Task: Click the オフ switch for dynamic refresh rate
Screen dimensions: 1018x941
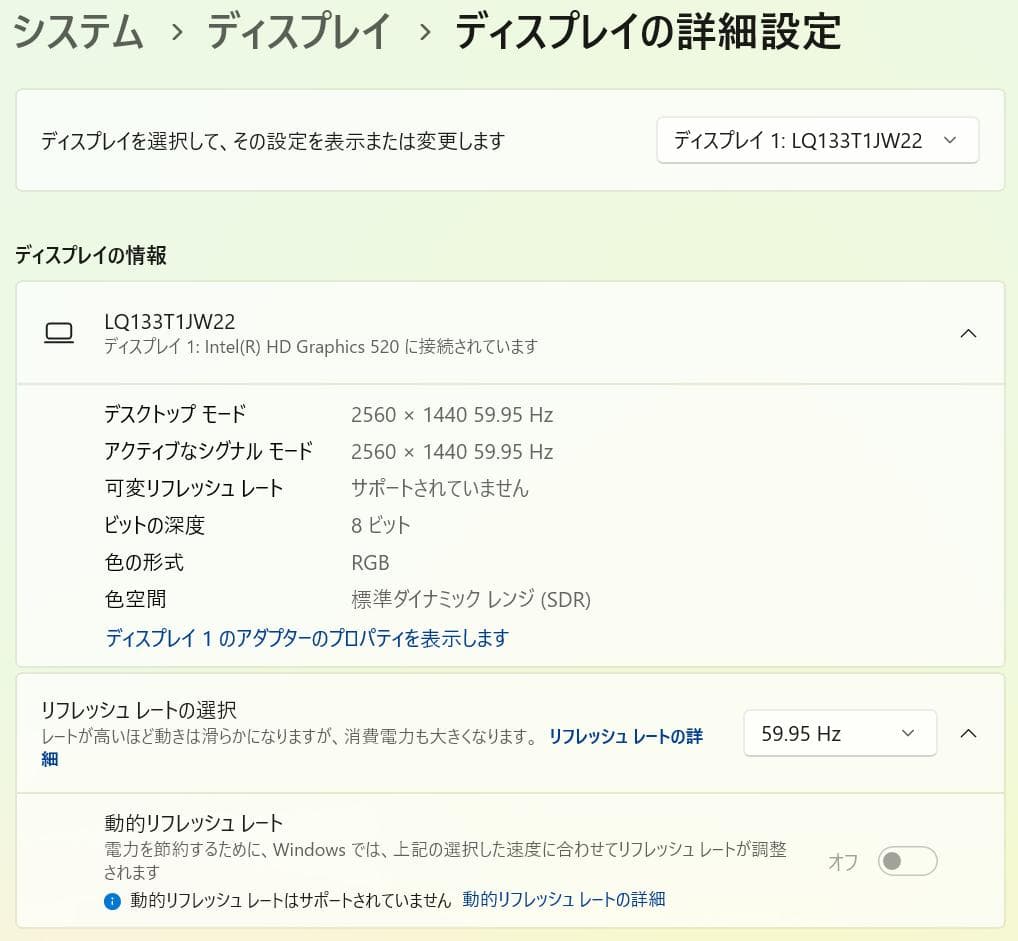Action: 907,861
